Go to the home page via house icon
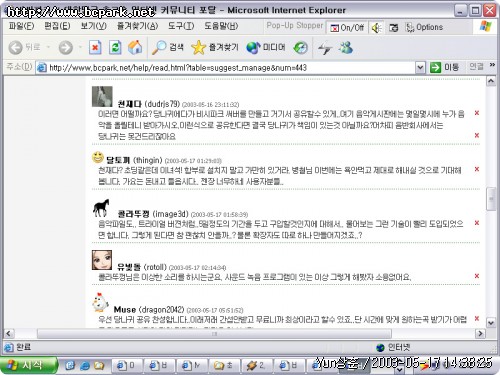Image resolution: width=500 pixels, height=375 pixels. tap(135, 48)
